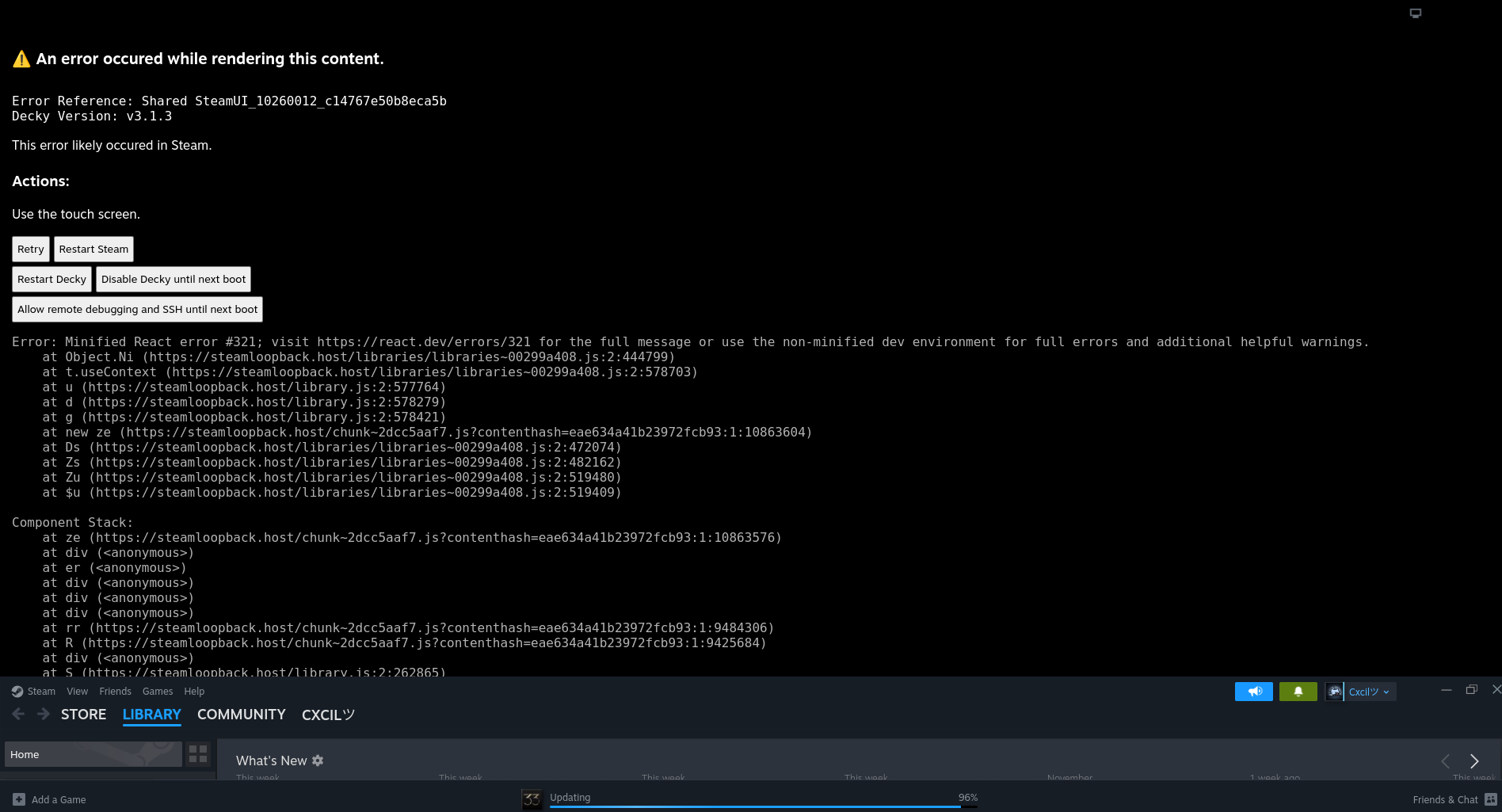Click the 'at rr' component stack line

408,627
